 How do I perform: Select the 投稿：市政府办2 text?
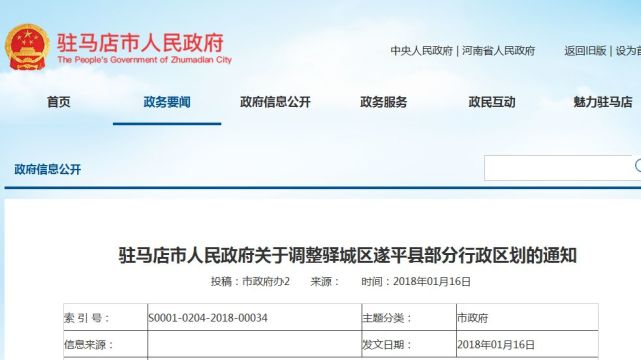[x=250, y=282]
